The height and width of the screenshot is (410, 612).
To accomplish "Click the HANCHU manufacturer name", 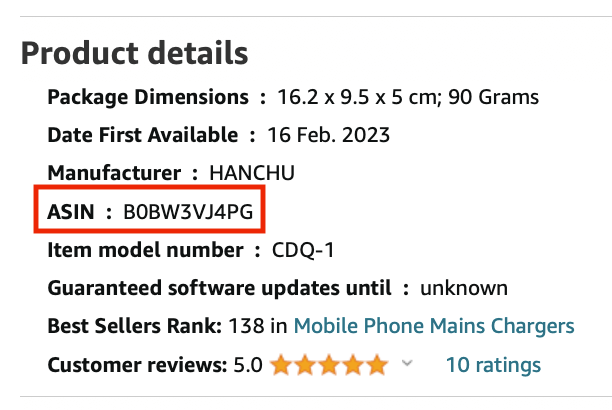I will (x=252, y=173).
